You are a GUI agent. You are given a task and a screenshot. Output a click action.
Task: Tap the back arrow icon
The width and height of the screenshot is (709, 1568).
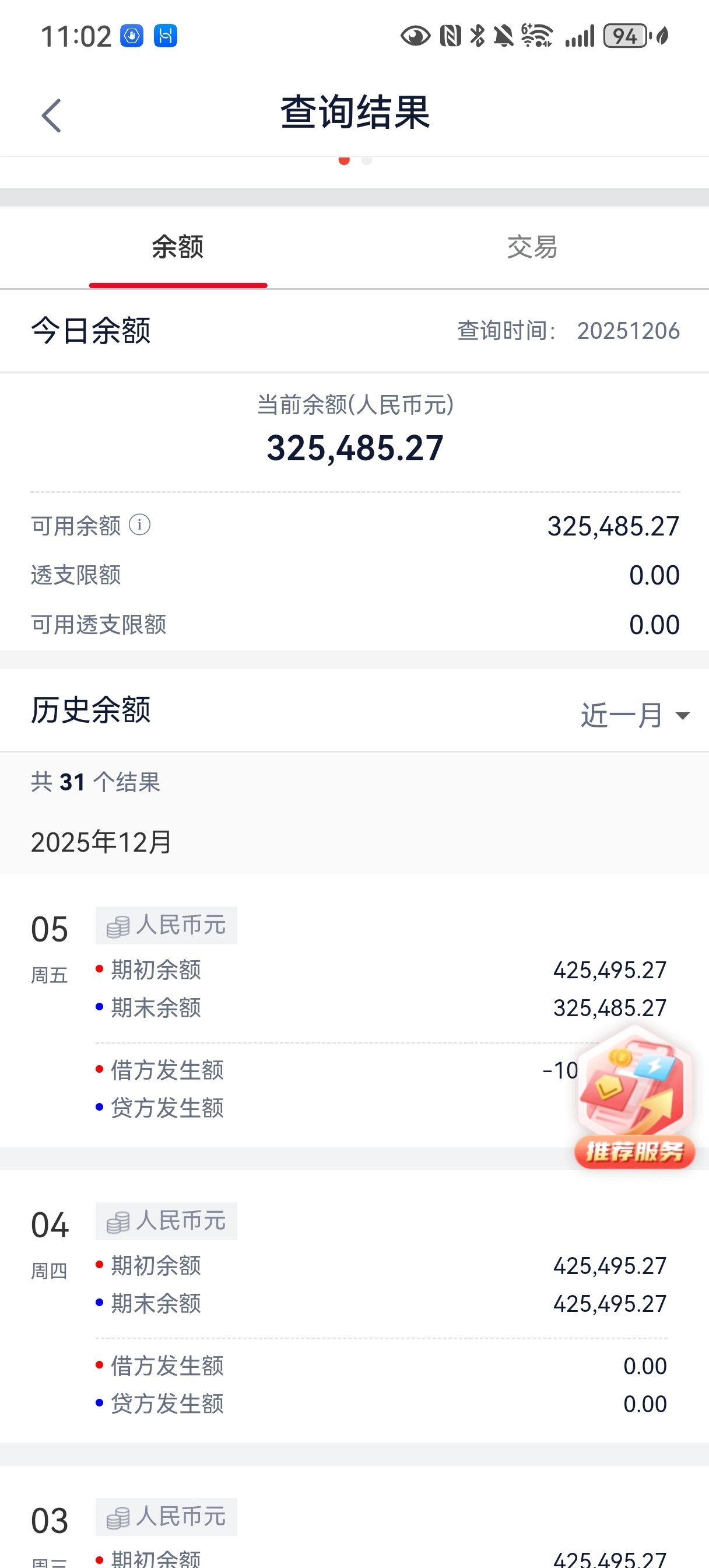coord(51,115)
